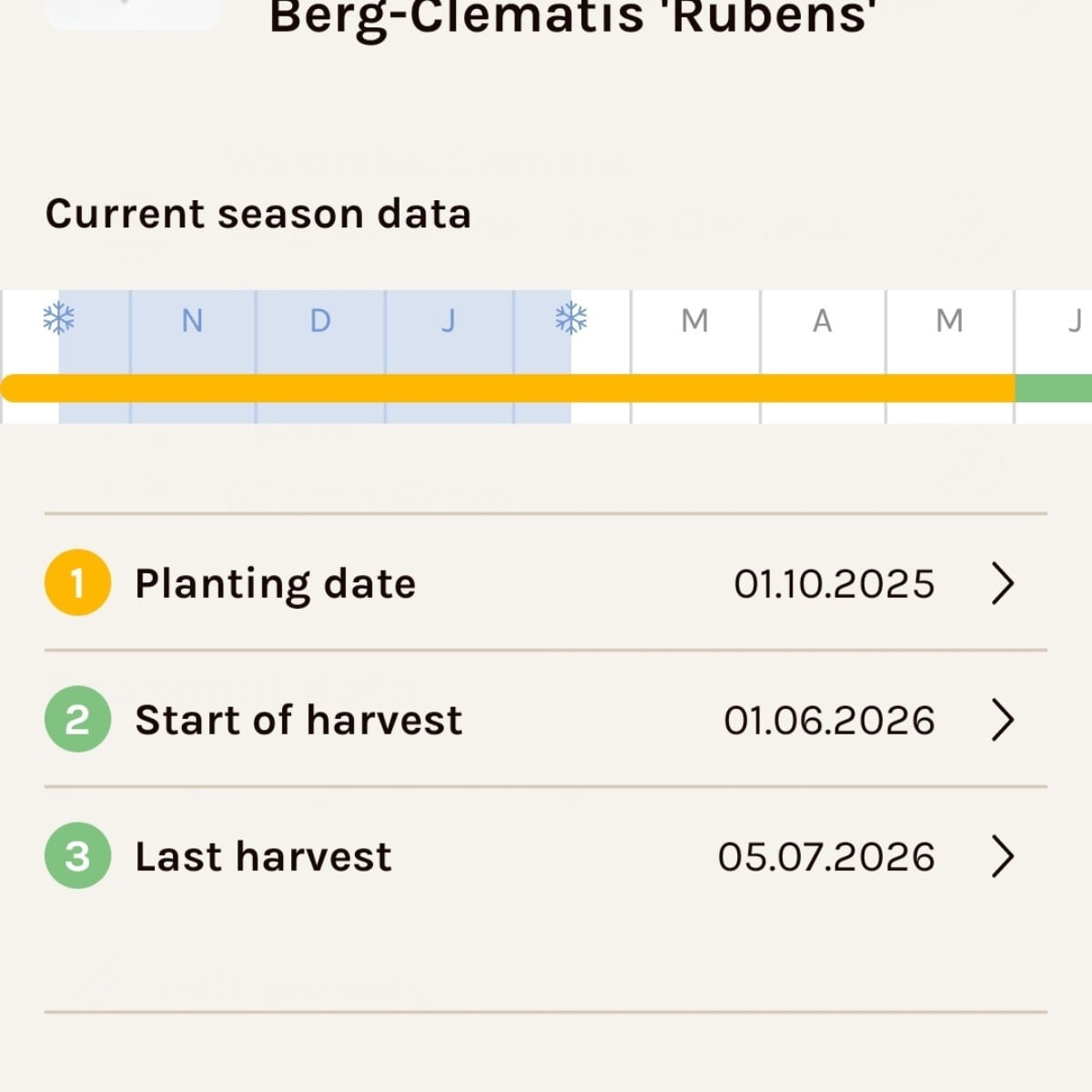This screenshot has height=1092, width=1092.
Task: Edit date value 05.07.2026
Action: click(x=826, y=857)
